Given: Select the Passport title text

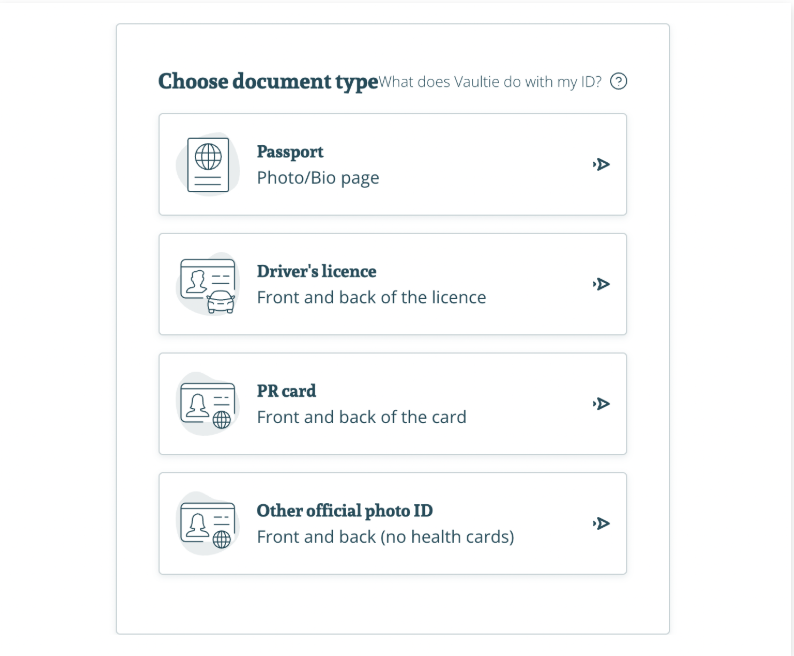Looking at the screenshot, I should point(290,151).
